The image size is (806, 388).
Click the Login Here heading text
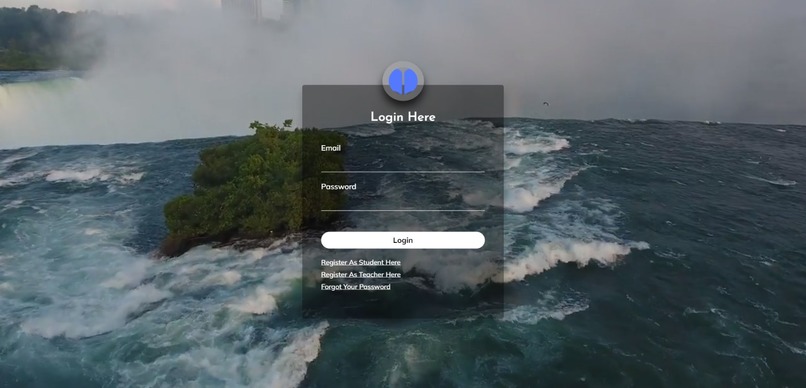(x=403, y=117)
